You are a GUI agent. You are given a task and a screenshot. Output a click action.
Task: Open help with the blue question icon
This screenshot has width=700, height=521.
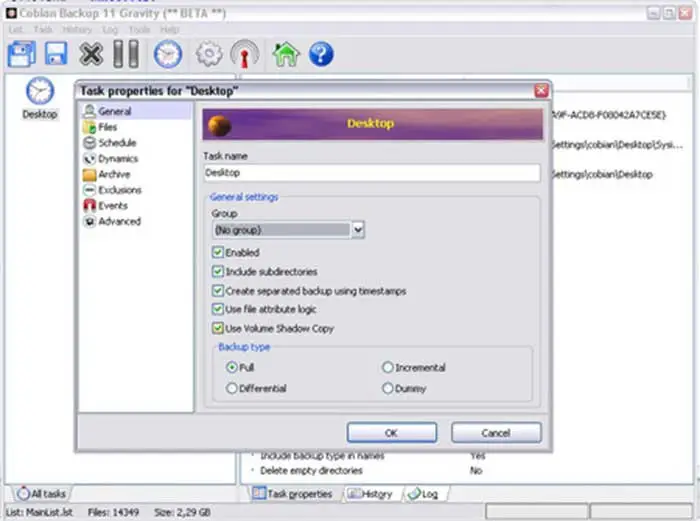[x=321, y=54]
